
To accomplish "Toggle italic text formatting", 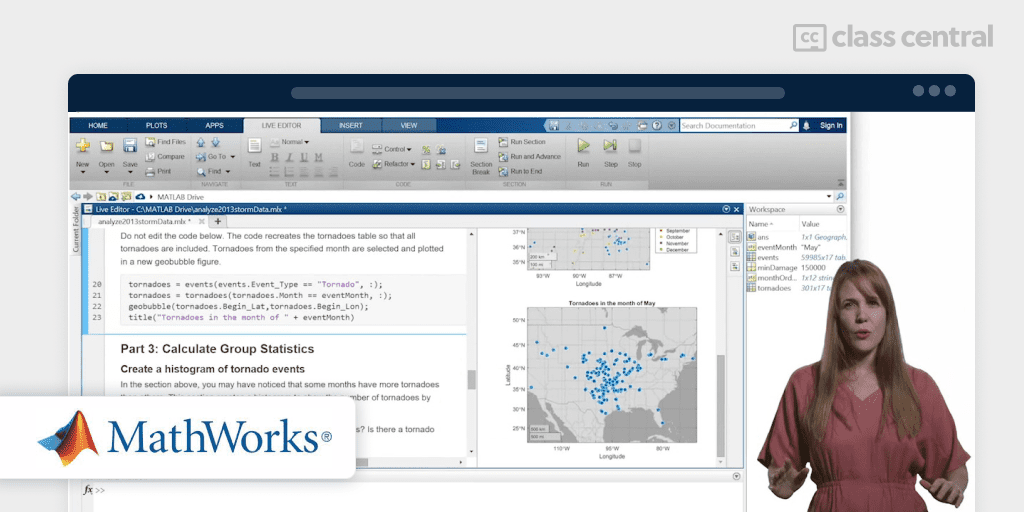I will (289, 157).
